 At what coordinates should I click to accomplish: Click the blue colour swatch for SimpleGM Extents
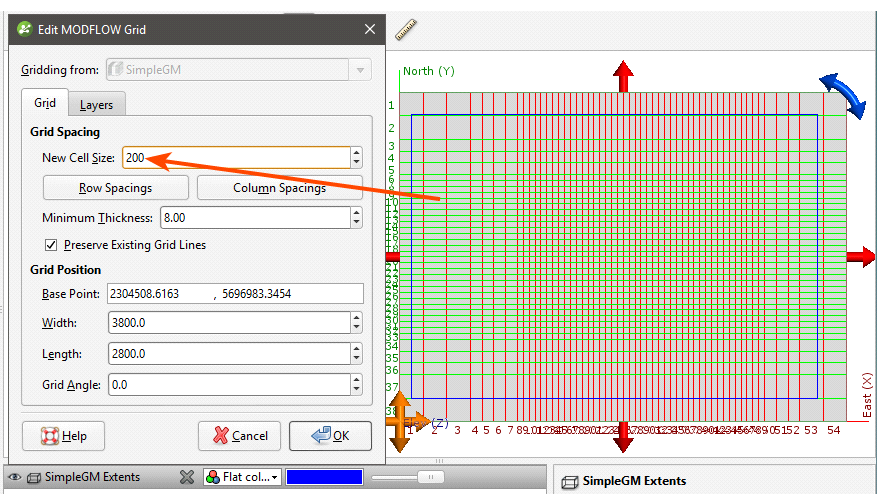pos(325,477)
